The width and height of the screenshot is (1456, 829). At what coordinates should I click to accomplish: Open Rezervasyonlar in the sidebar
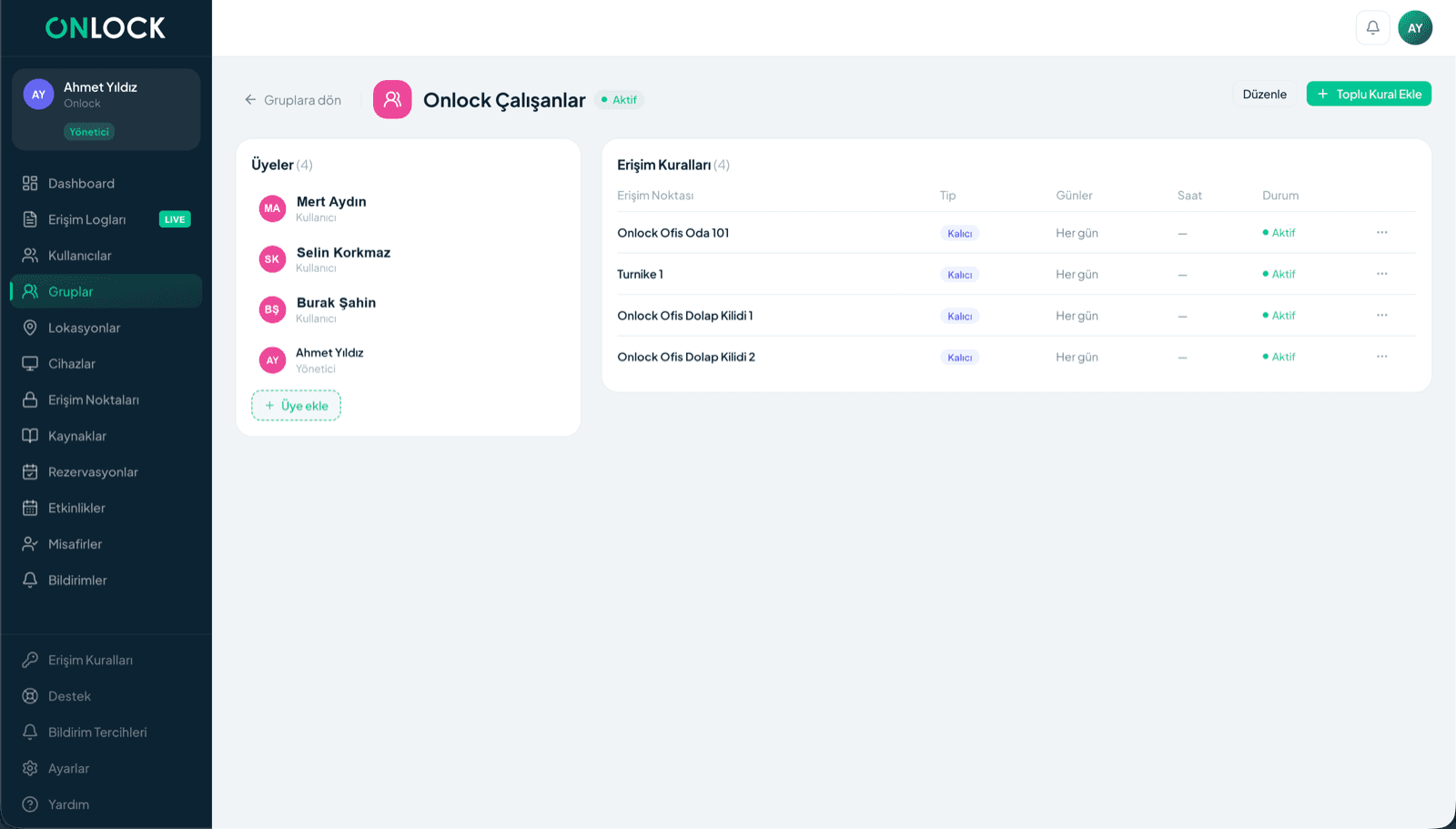coord(106,471)
